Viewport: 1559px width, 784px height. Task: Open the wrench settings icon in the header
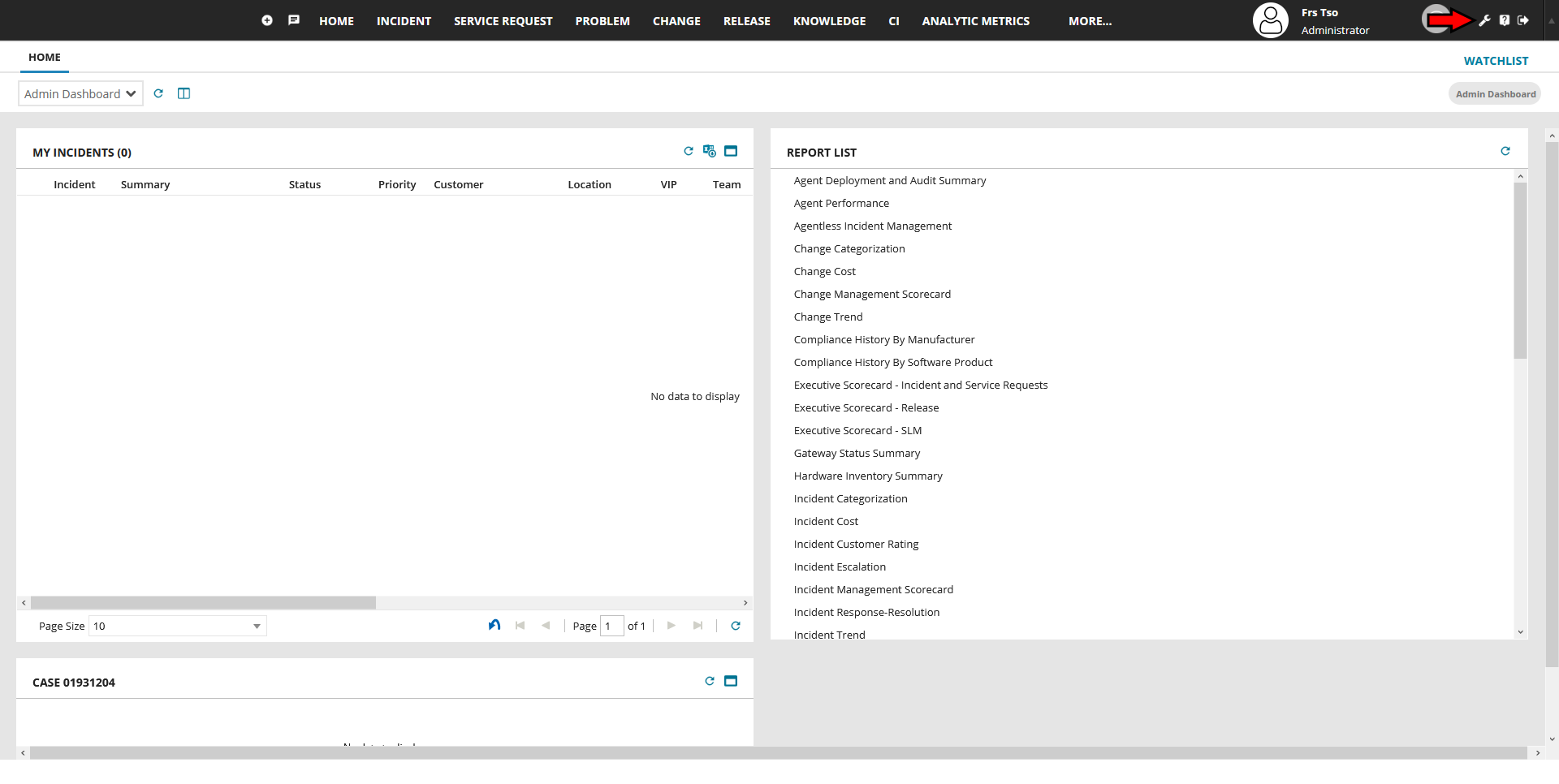tap(1484, 19)
